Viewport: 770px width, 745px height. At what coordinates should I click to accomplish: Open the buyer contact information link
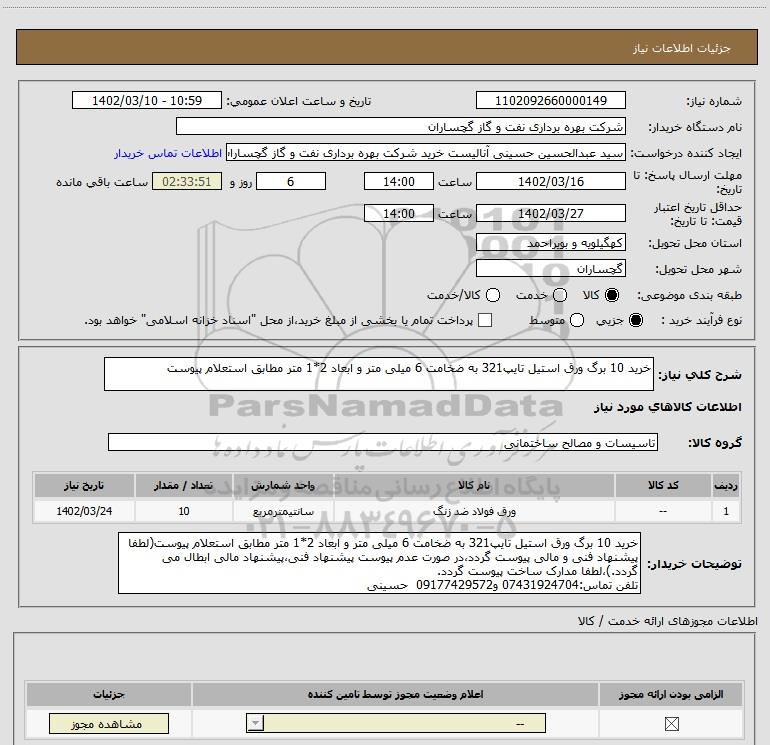click(x=168, y=153)
